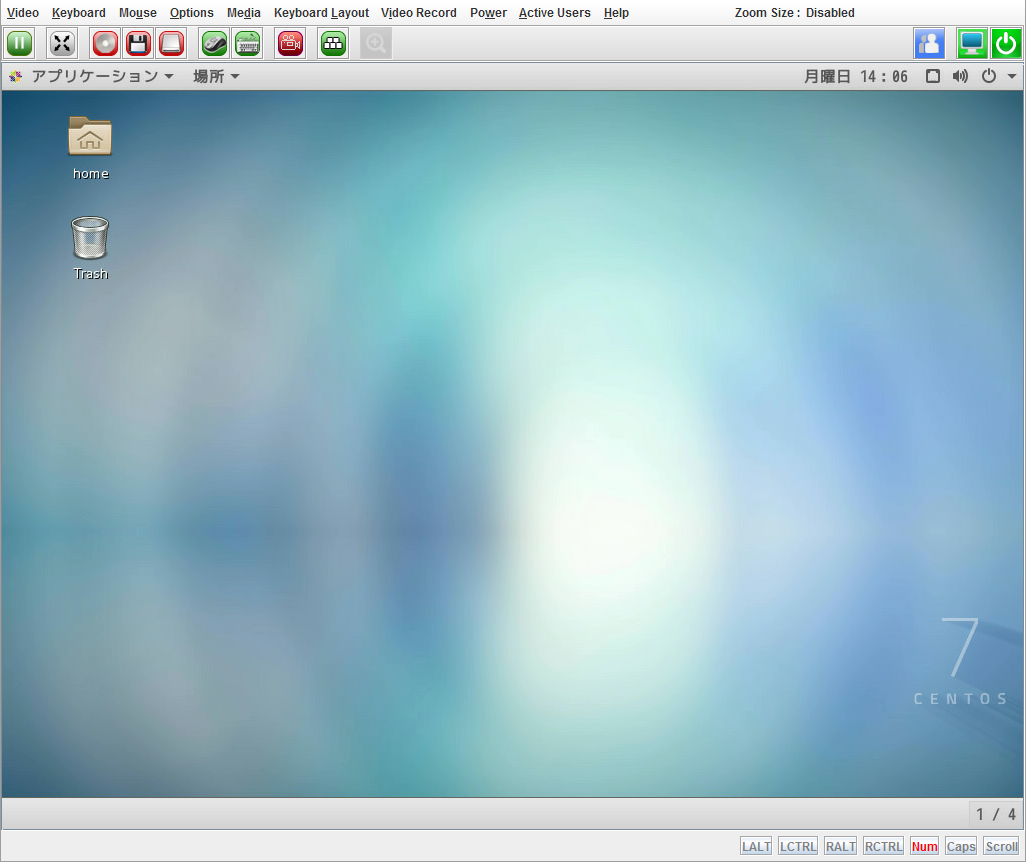1026x862 pixels.
Task: Toggle the LCTRL key indicator
Action: pos(798,846)
